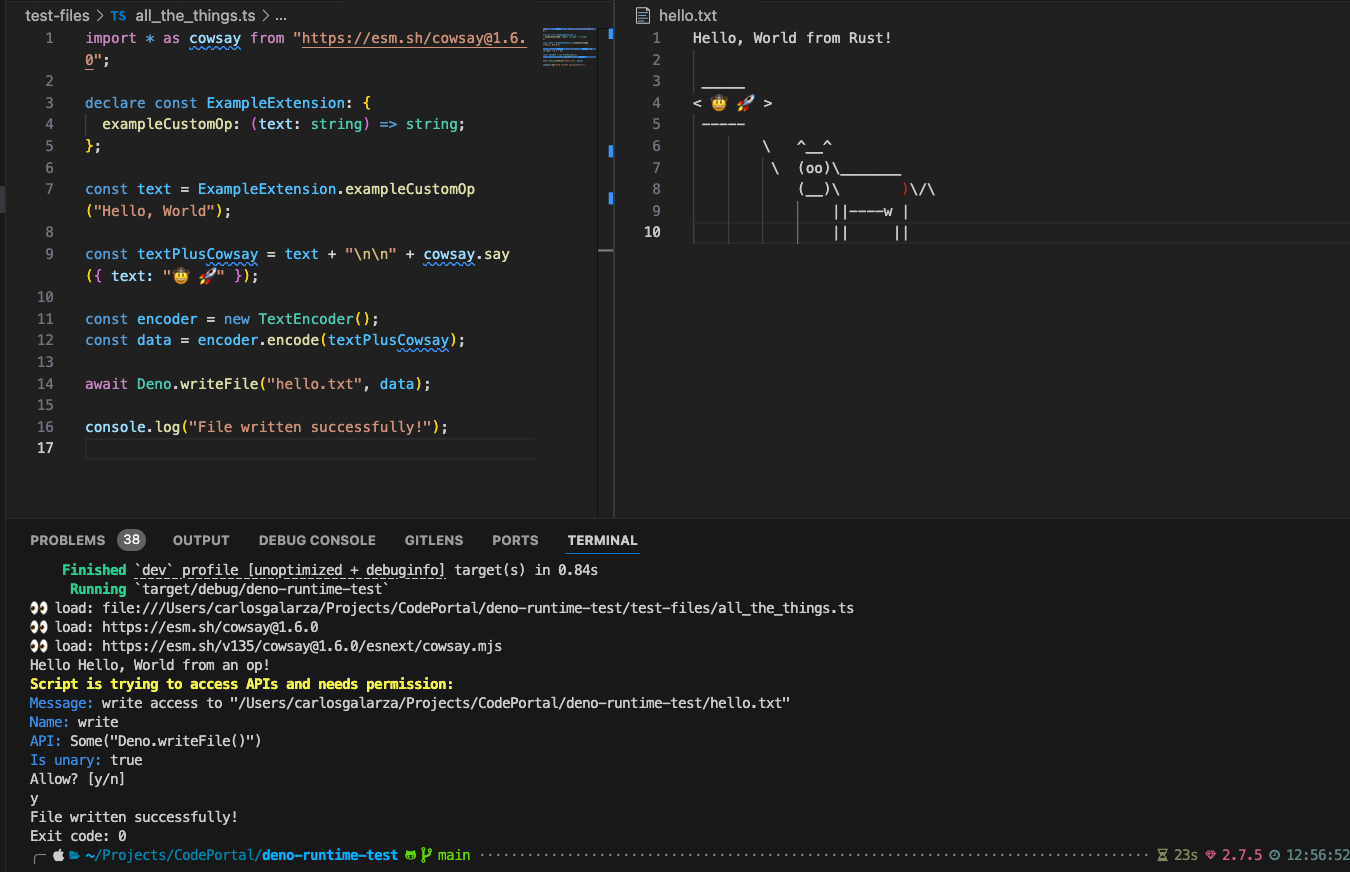Image resolution: width=1350 pixels, height=872 pixels.
Task: Click the TS file icon in the breadcrumb
Action: pyautogui.click(x=118, y=16)
